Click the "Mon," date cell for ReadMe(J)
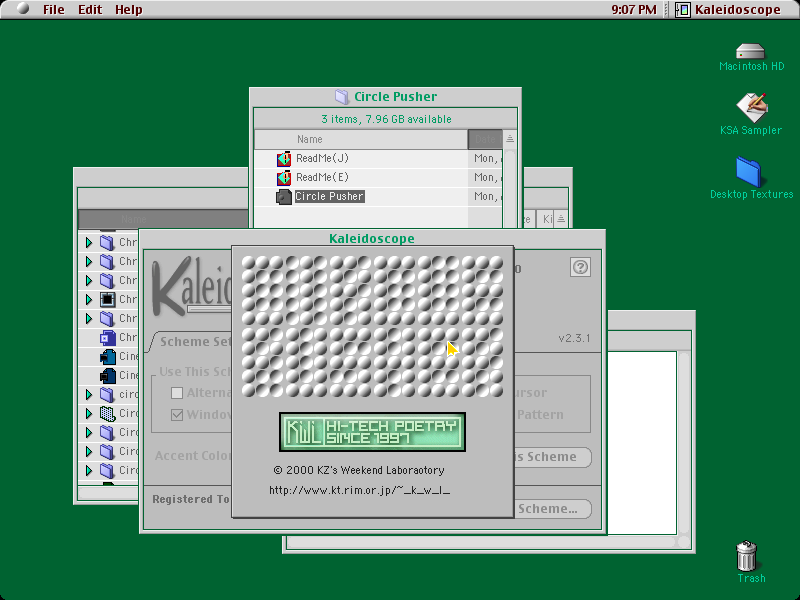Viewport: 800px width, 600px height. click(x=485, y=159)
